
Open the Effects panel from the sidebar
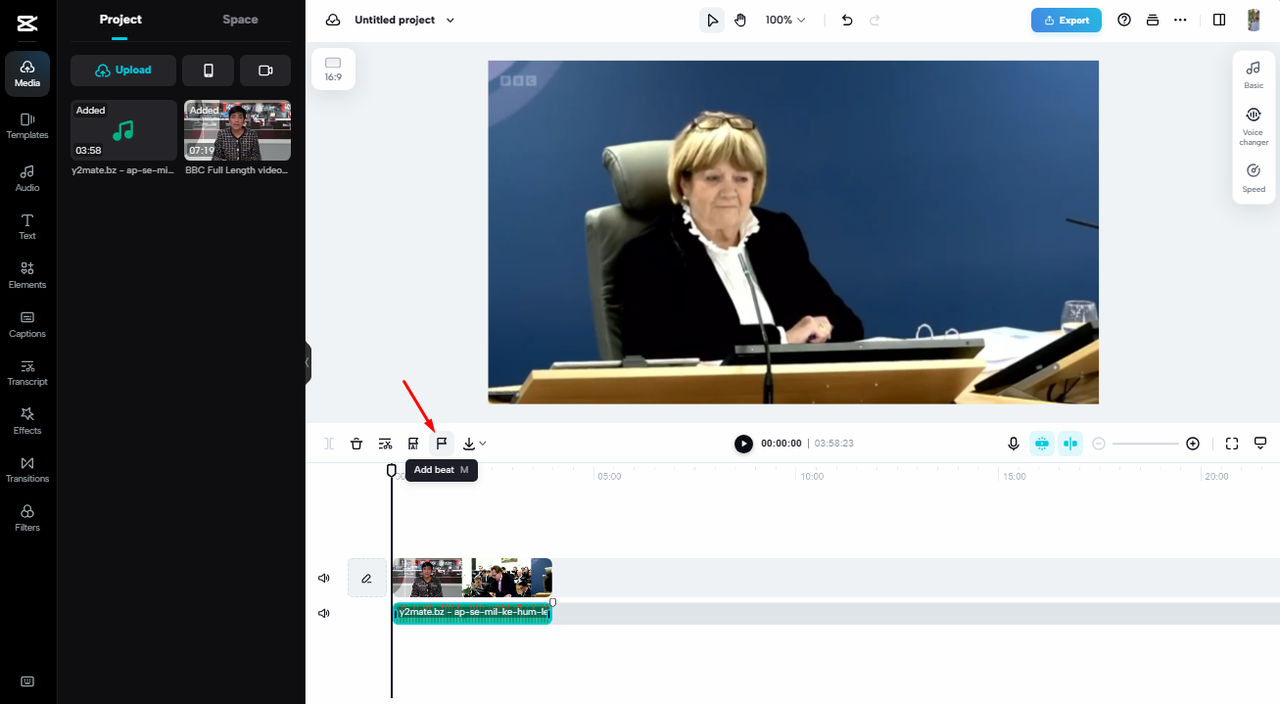(x=27, y=420)
